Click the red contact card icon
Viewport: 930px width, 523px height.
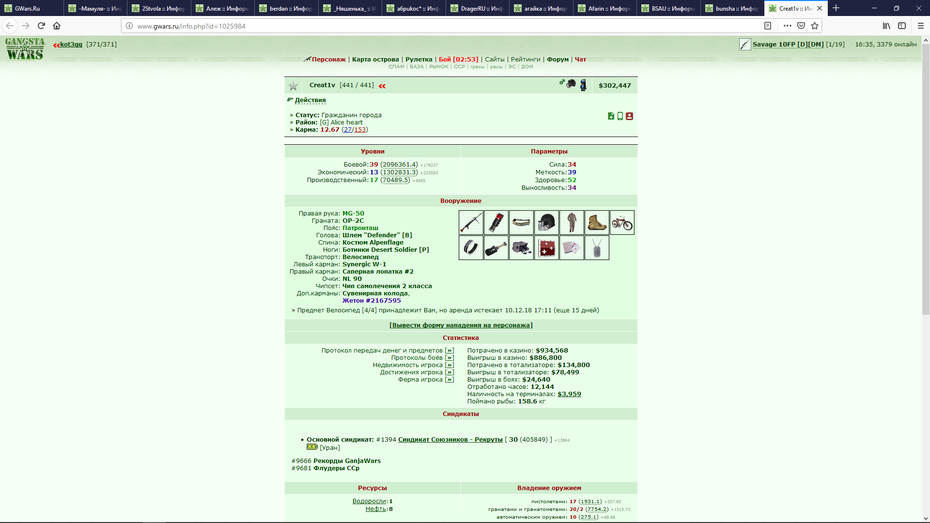629,116
